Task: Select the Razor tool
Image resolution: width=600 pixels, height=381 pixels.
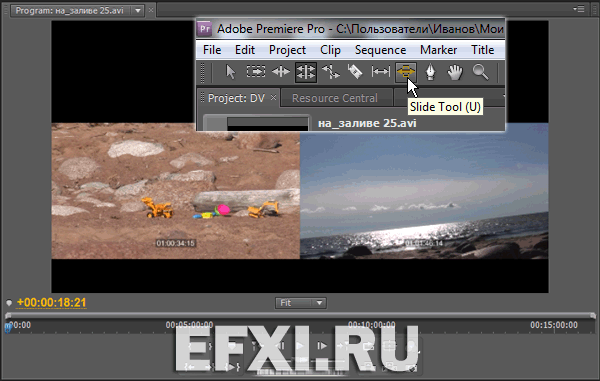Action: pyautogui.click(x=355, y=72)
